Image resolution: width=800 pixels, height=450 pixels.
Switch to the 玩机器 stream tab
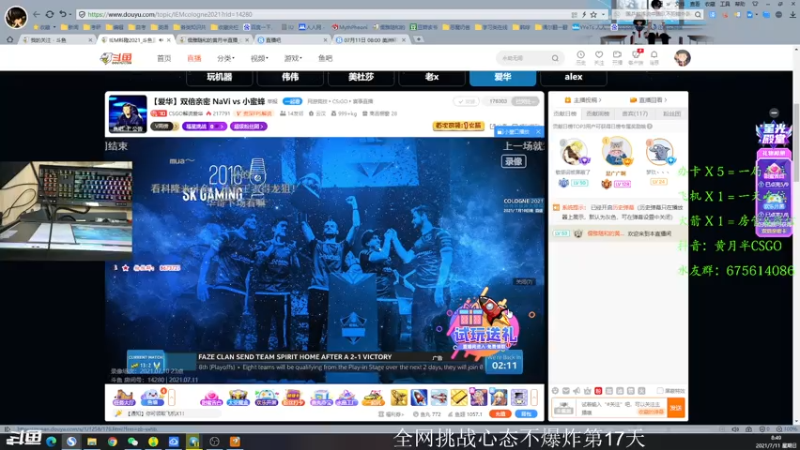pyautogui.click(x=219, y=77)
